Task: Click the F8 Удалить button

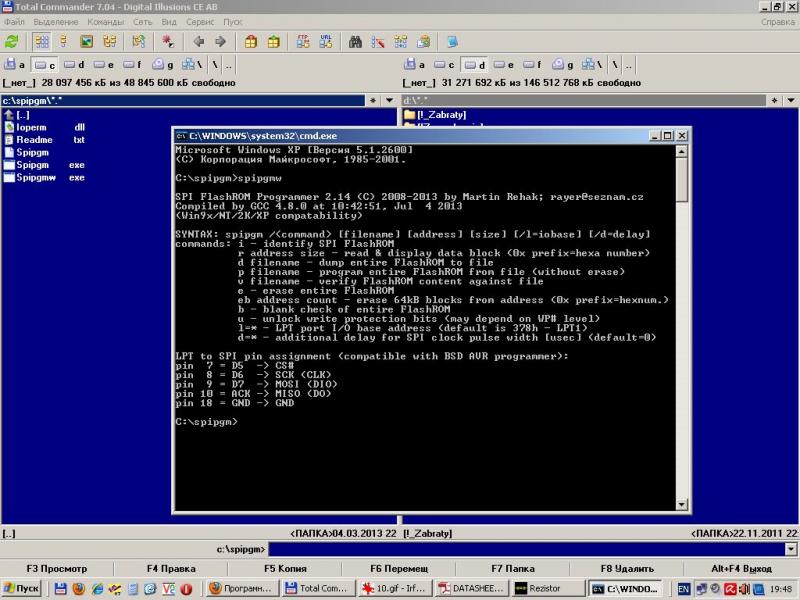Action: click(627, 568)
